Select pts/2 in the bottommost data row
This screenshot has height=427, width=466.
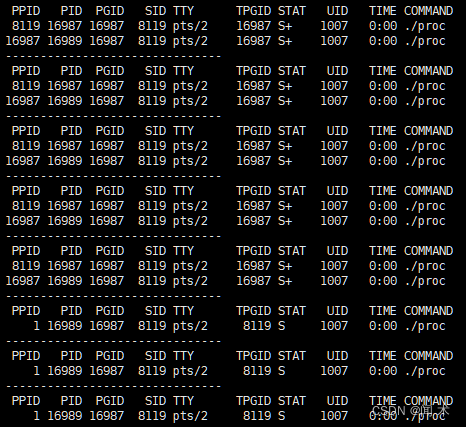coord(190,416)
